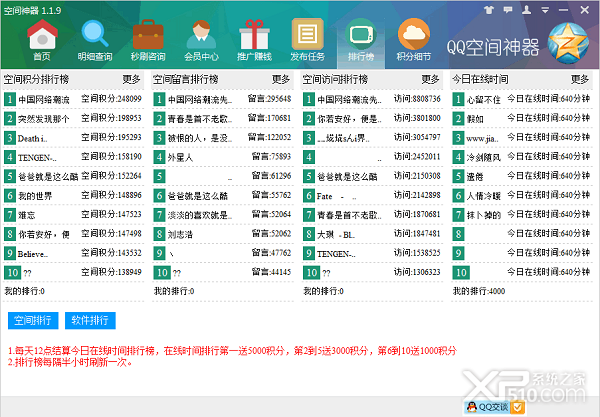Minimize the 空间神器 window

pyautogui.click(x=563, y=10)
